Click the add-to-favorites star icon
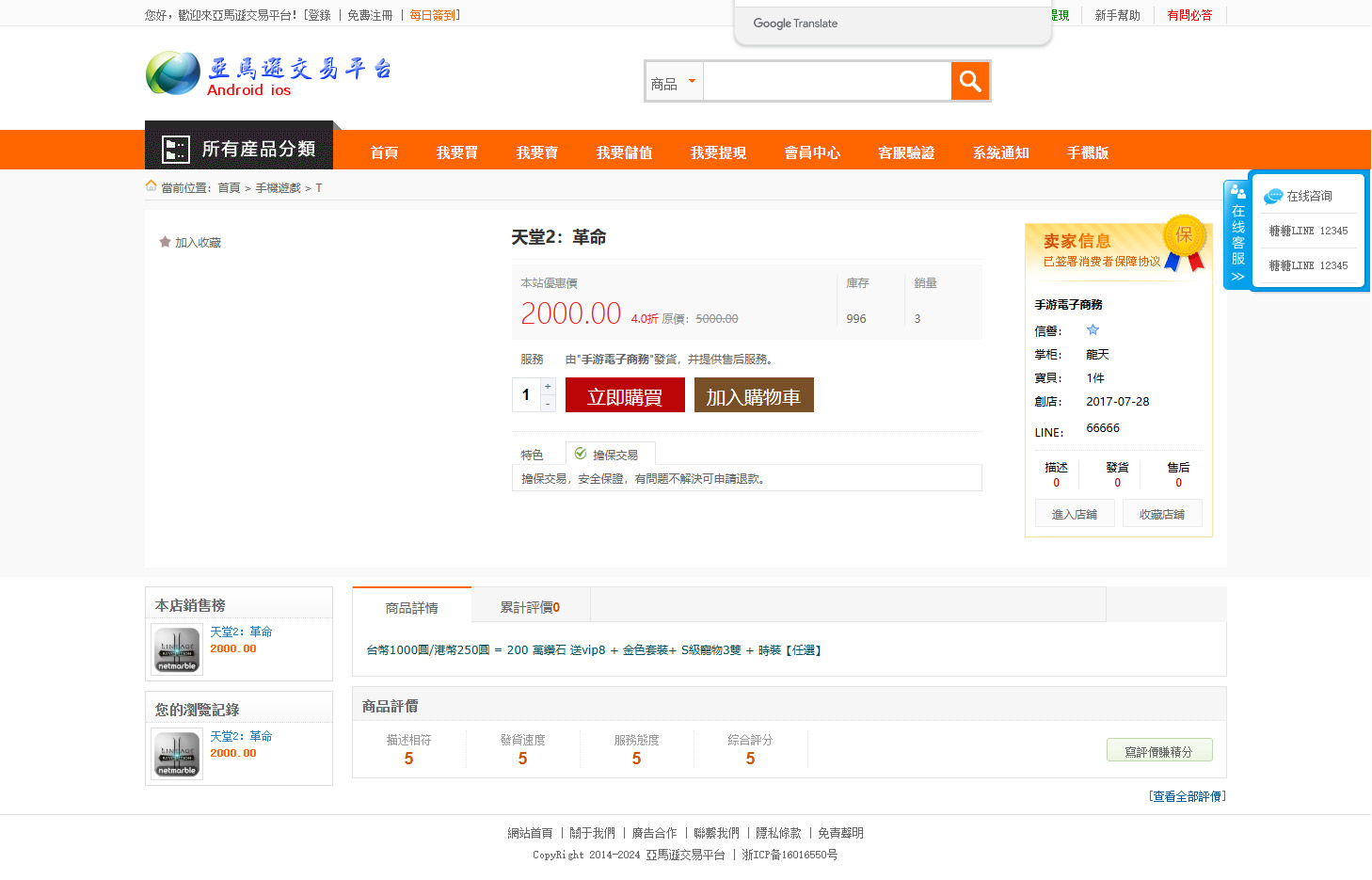Image resolution: width=1372 pixels, height=880 pixels. click(165, 242)
